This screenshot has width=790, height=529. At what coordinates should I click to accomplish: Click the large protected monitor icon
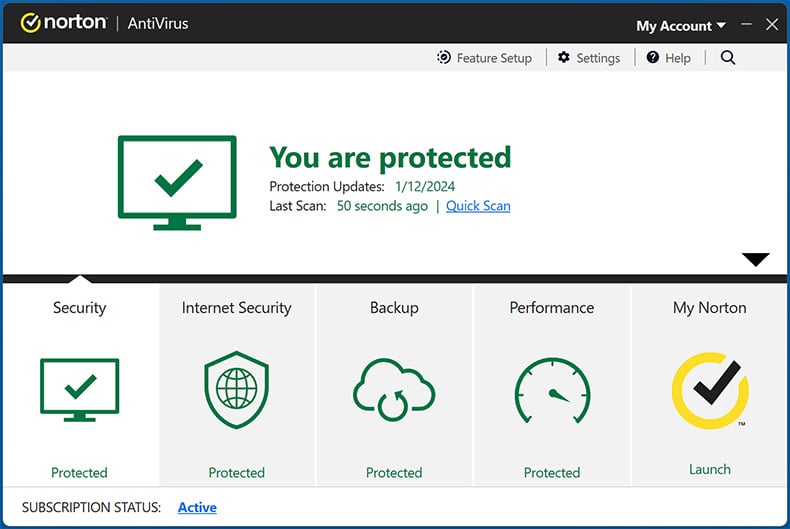(177, 182)
